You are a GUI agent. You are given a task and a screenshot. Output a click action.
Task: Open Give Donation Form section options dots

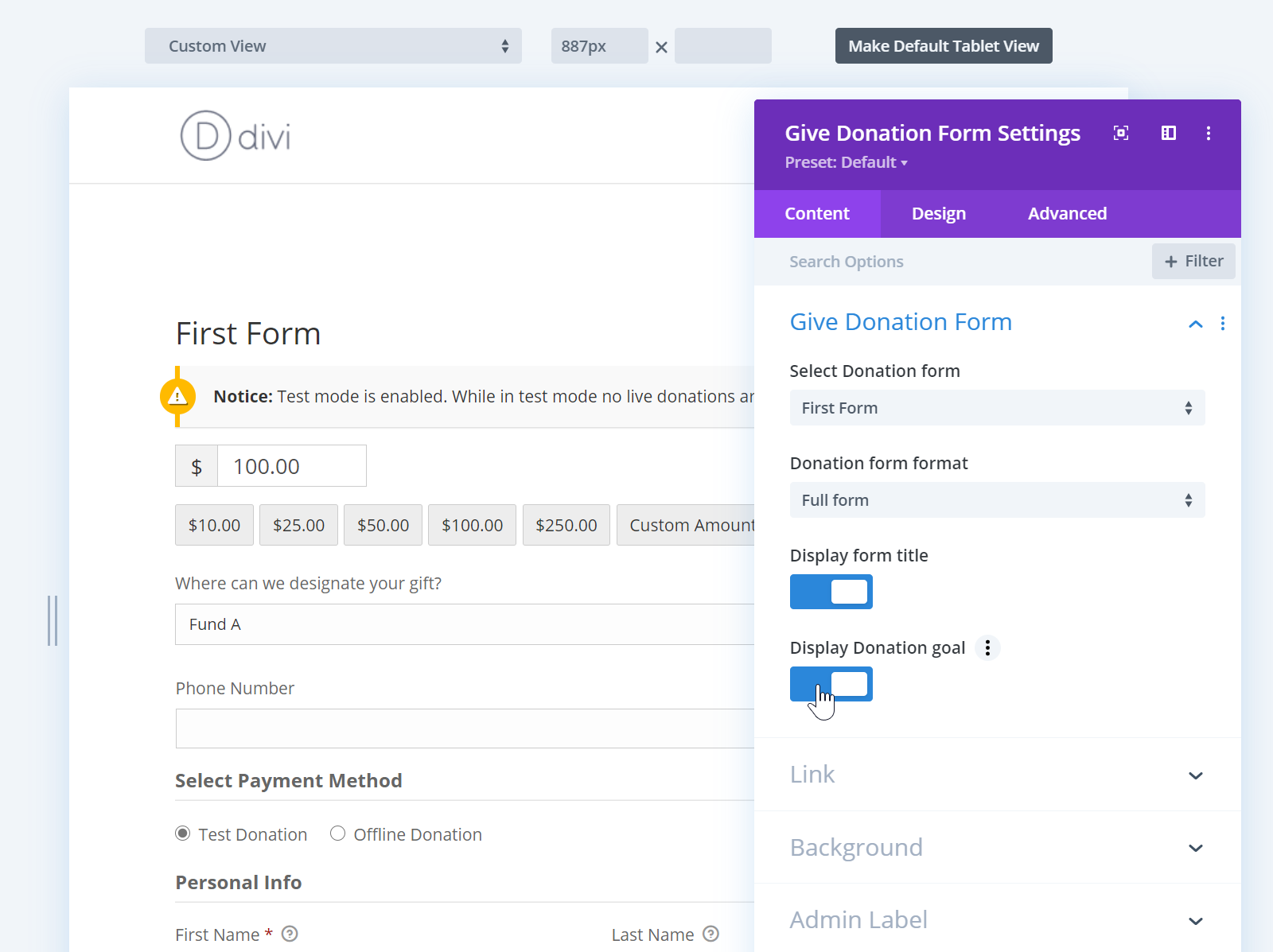(1223, 323)
